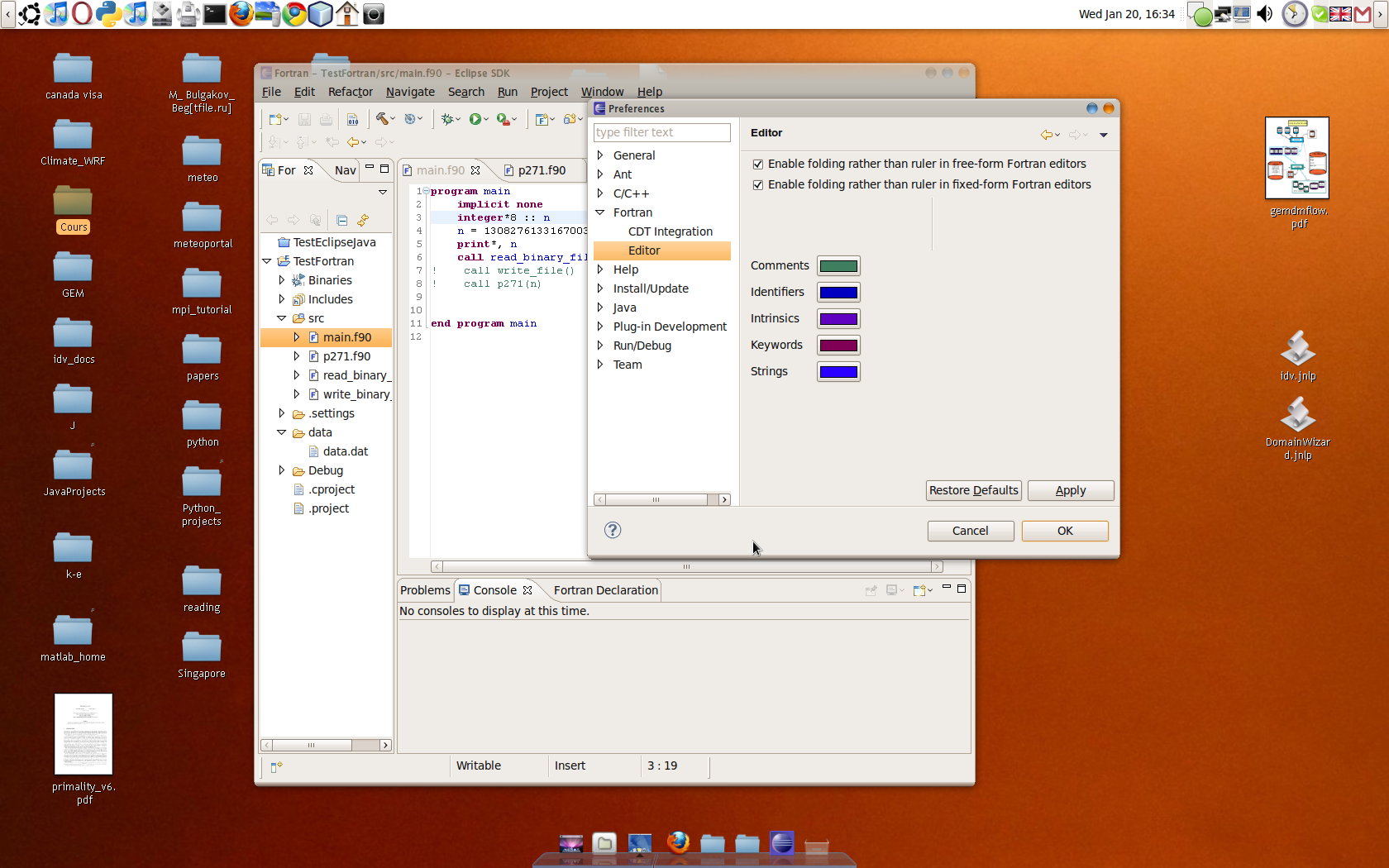
Task: Click the Eclipse icon in the bottom dock
Action: pyautogui.click(x=782, y=843)
